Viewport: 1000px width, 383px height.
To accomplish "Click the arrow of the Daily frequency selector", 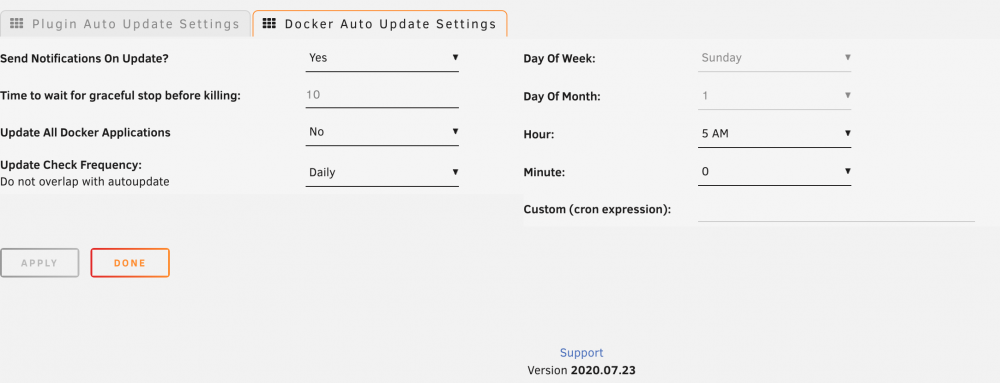I will (x=455, y=171).
